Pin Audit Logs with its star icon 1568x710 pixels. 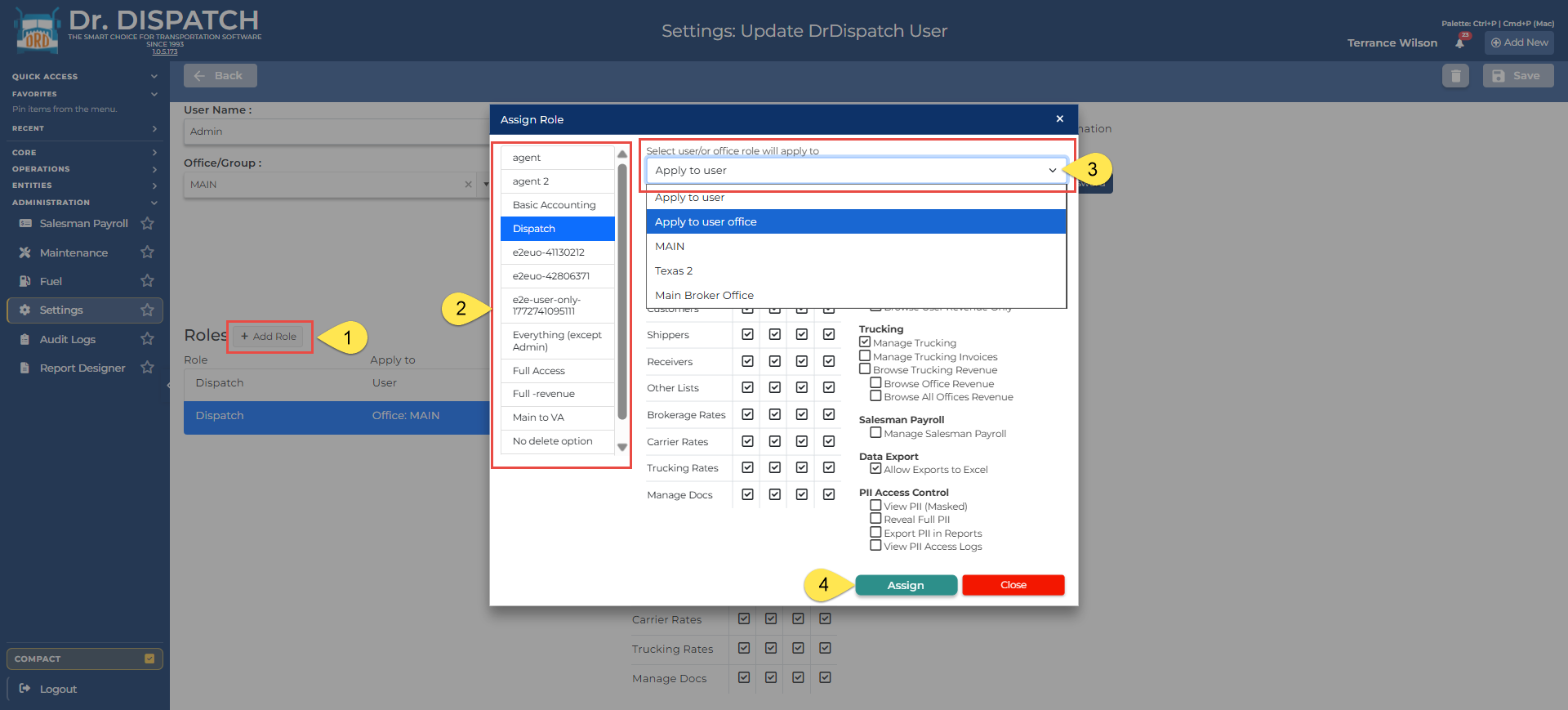pos(147,339)
